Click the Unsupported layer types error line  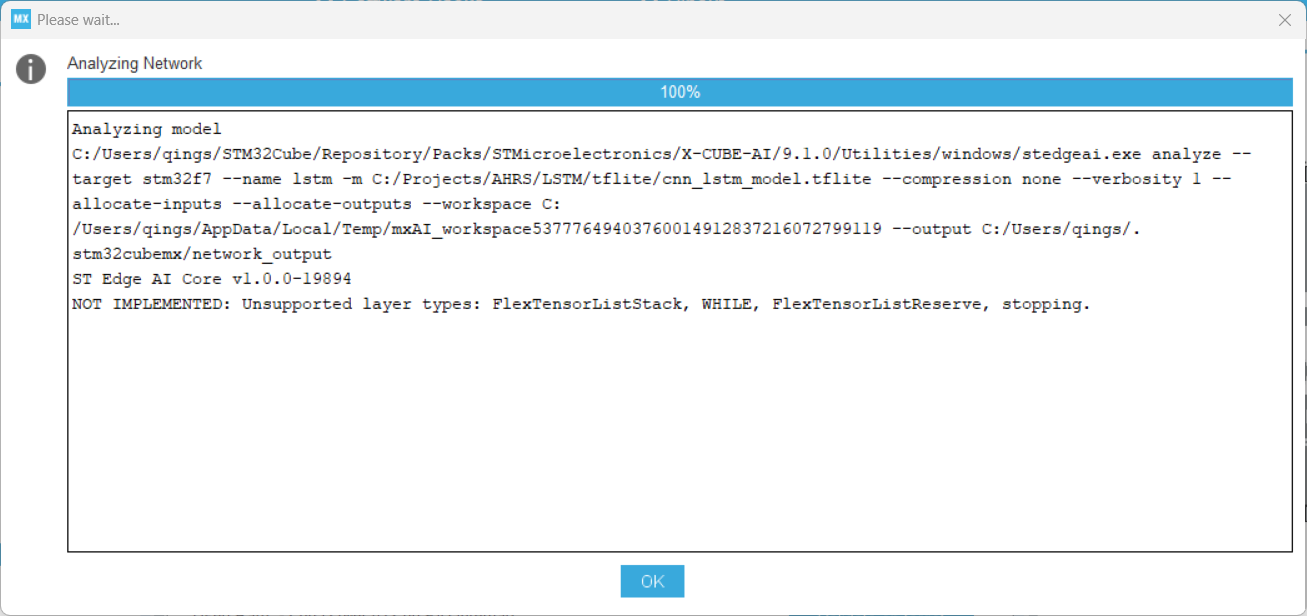[580, 303]
